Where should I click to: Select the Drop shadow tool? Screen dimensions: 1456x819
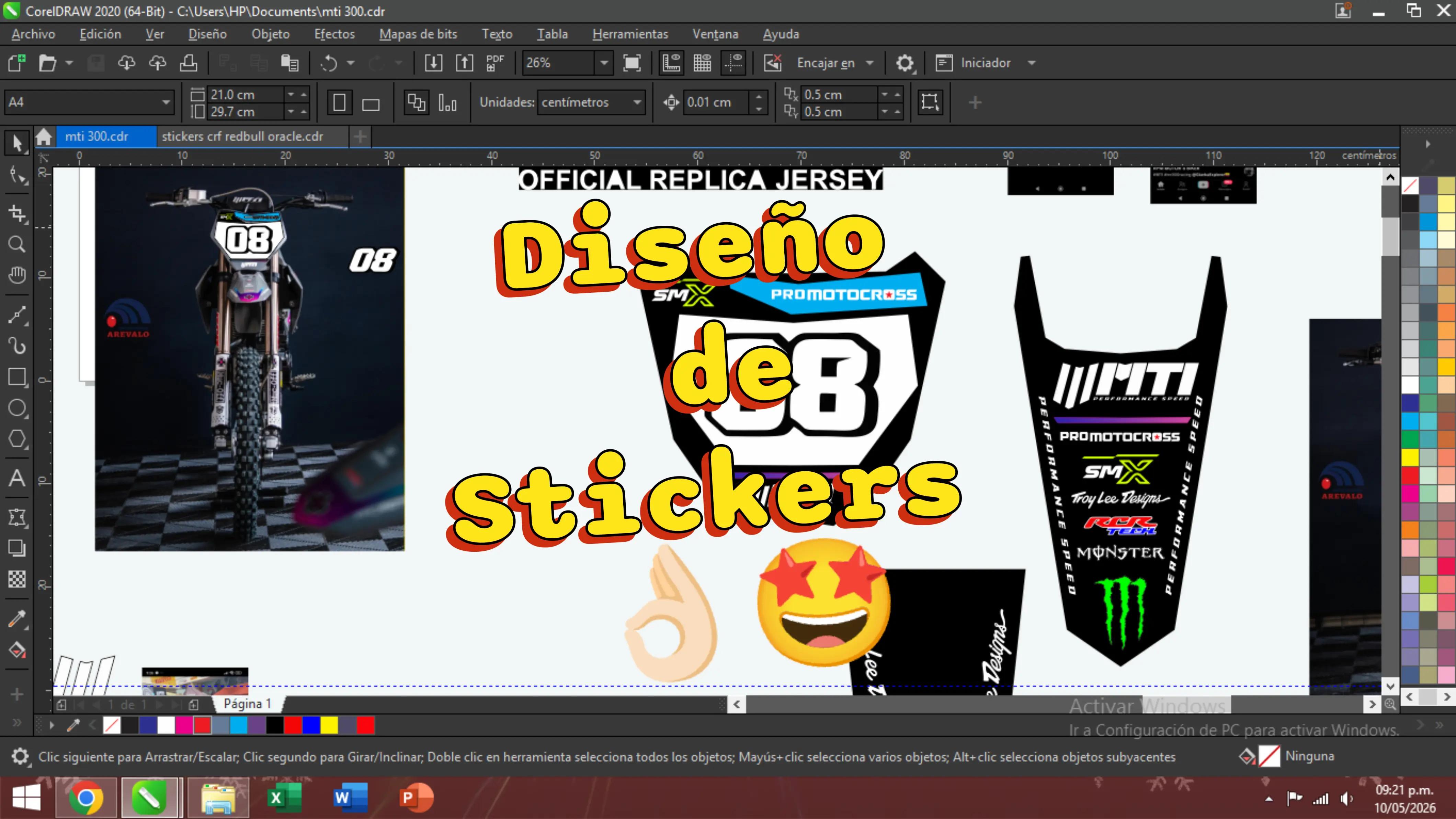coord(17,548)
